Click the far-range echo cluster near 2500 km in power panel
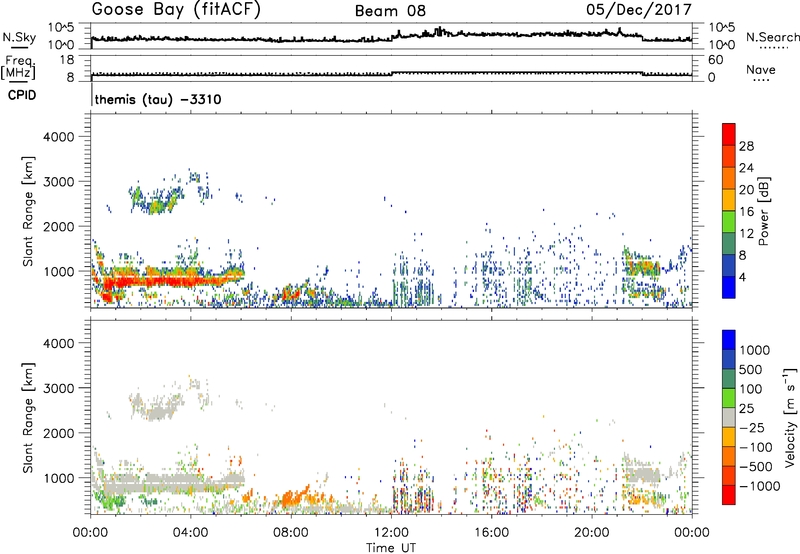The height and width of the screenshot is (554, 800). pyautogui.click(x=156, y=200)
